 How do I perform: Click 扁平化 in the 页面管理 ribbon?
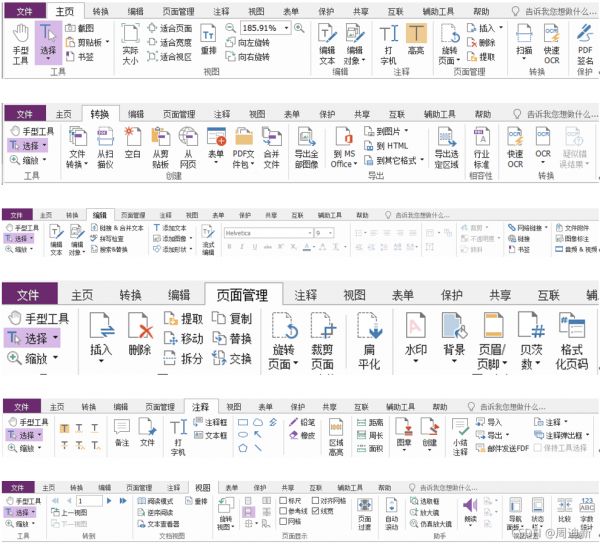(369, 341)
